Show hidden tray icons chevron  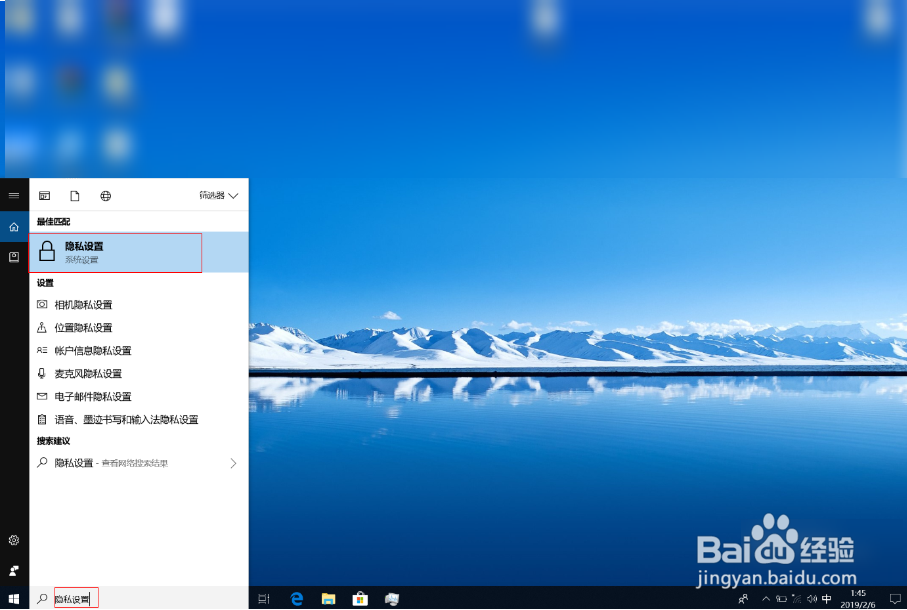766,599
